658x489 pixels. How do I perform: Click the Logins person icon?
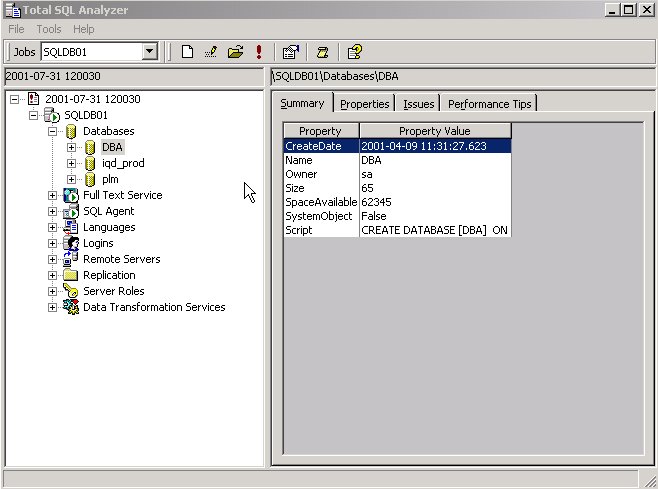(70, 243)
